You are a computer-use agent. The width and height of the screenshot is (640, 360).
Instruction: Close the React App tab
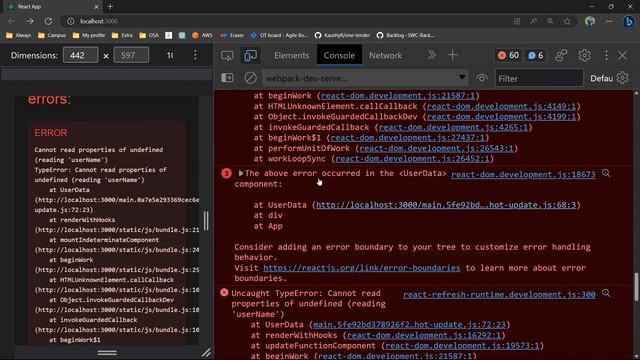(96, 7)
